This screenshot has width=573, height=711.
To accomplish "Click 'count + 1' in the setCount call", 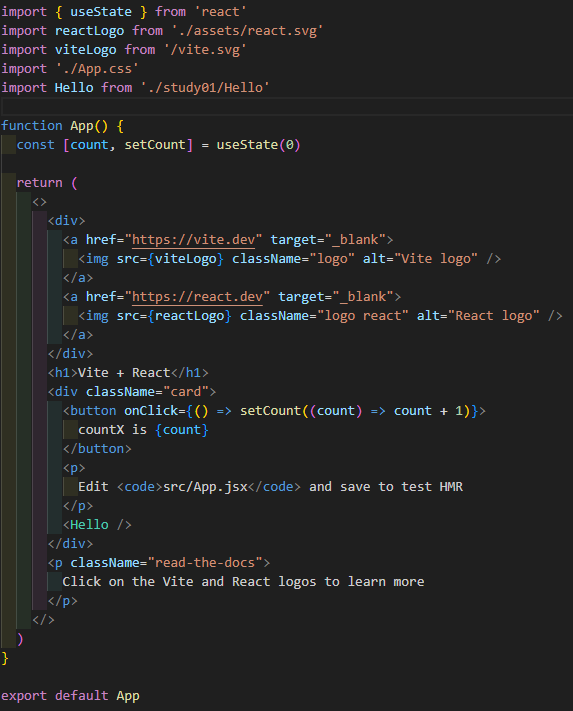I will tap(428, 411).
